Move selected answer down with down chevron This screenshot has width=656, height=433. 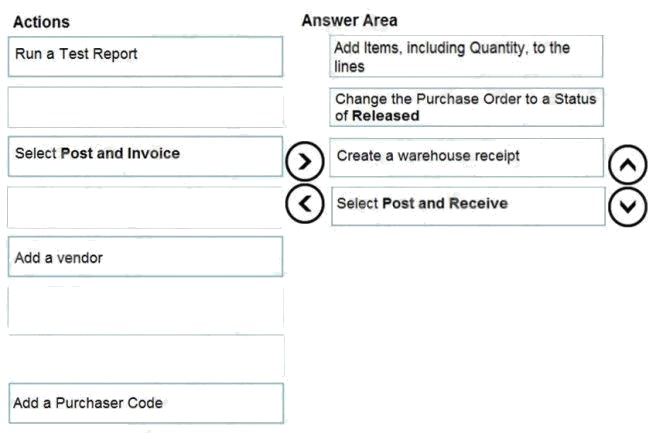point(628,207)
